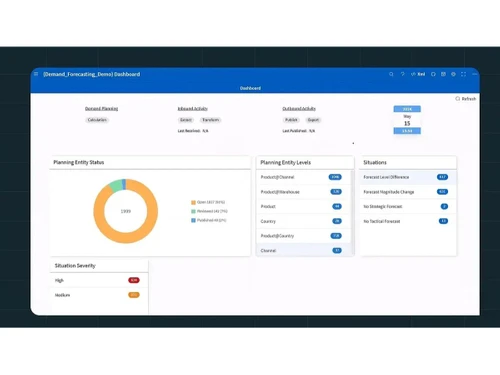Click the Transform pill button
The image size is (500, 375).
(210, 120)
